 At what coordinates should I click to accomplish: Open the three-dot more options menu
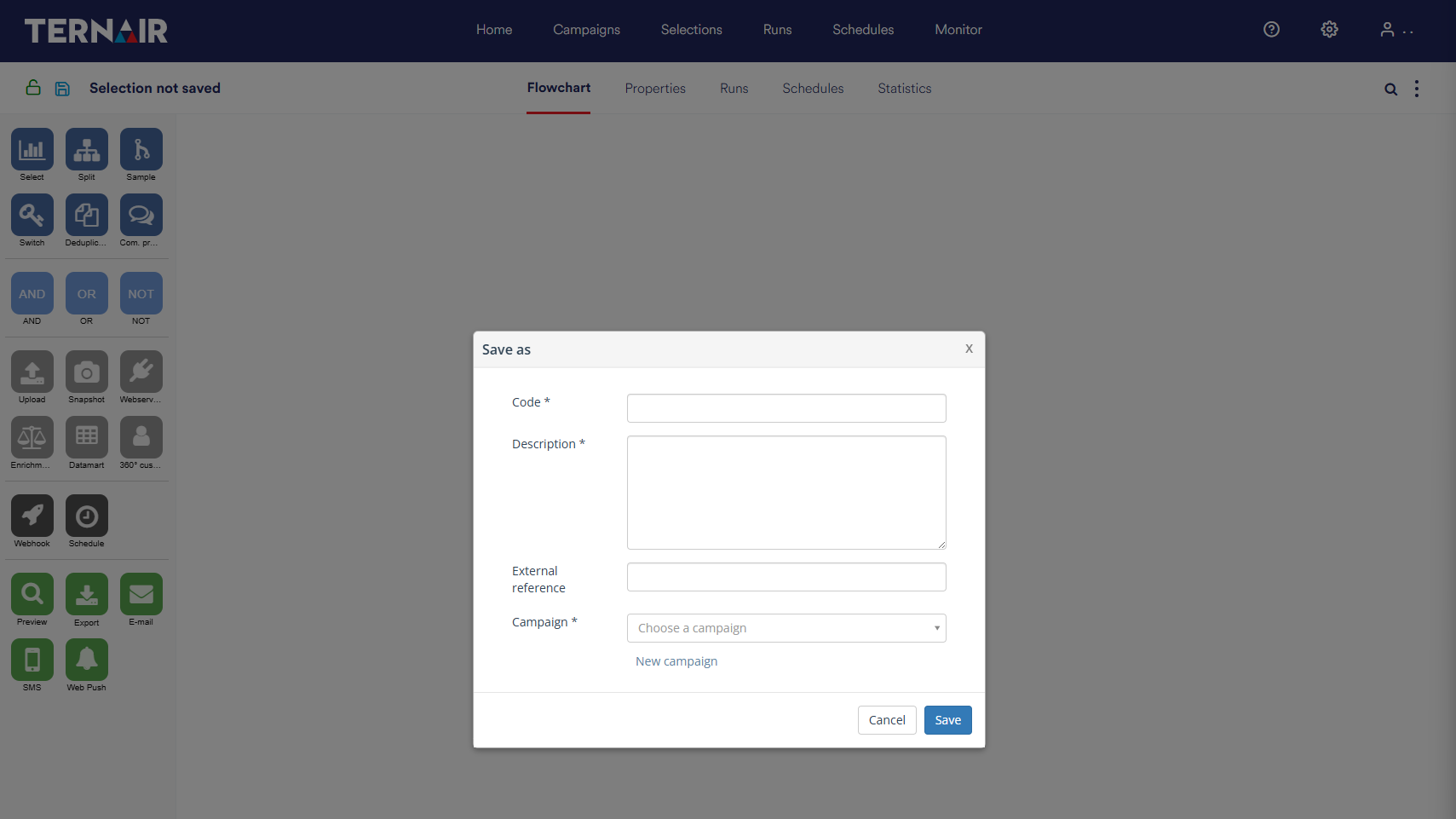[x=1417, y=89]
